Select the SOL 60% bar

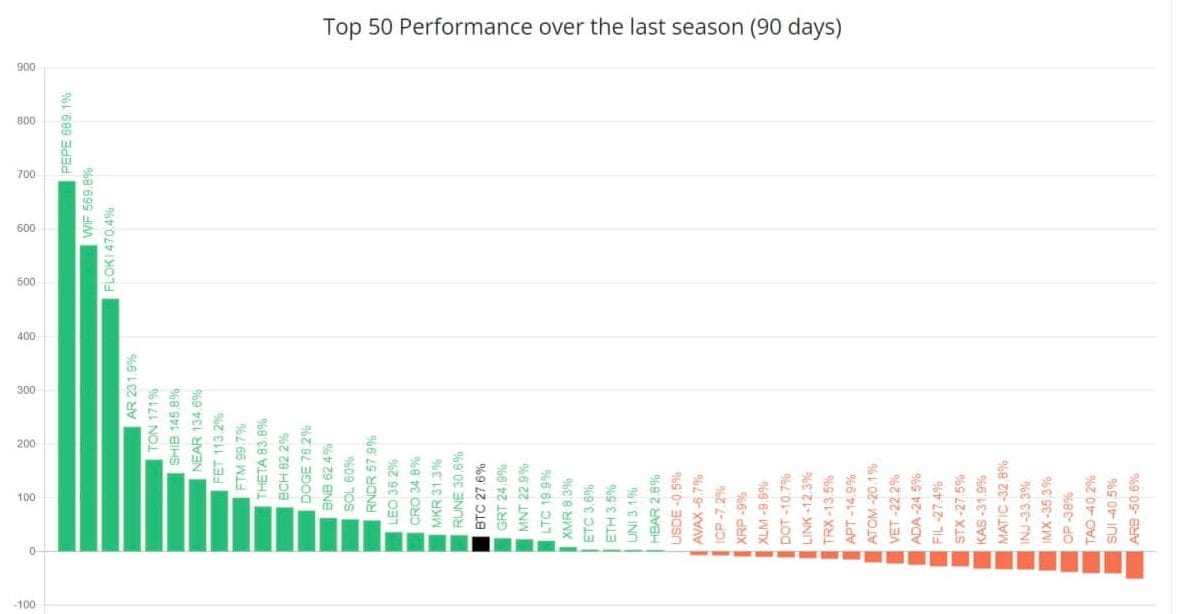(x=349, y=535)
